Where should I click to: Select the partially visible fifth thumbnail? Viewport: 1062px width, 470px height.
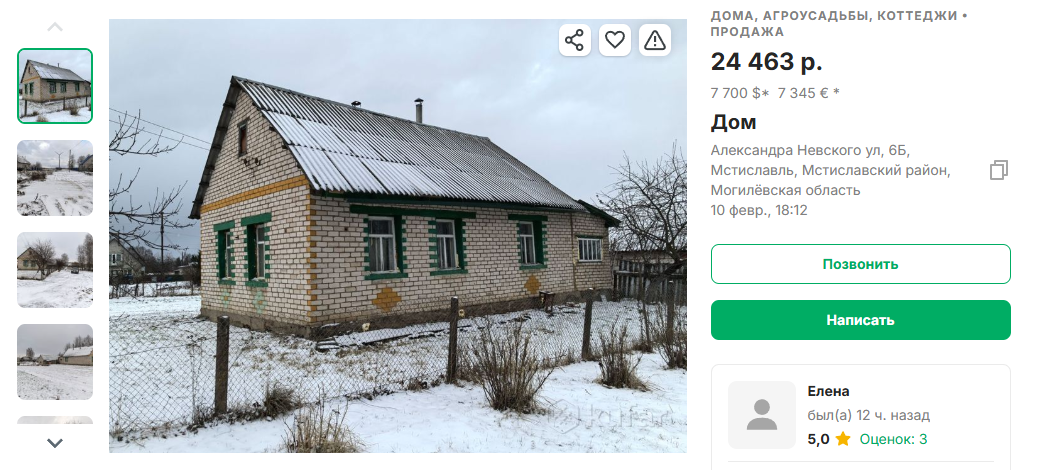(x=55, y=420)
